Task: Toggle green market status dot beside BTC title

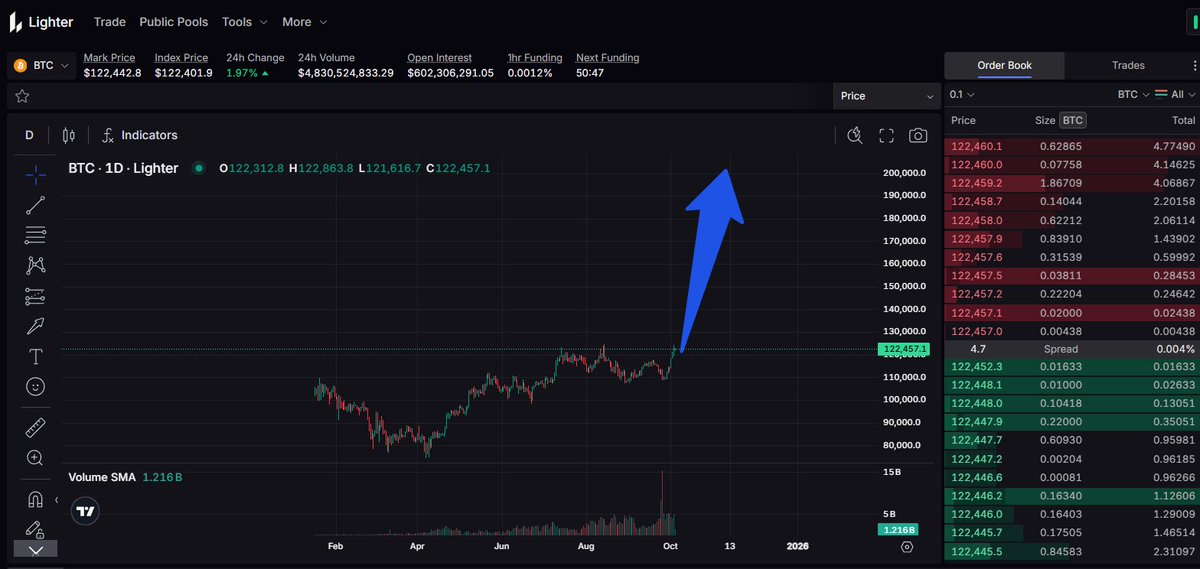Action: click(x=198, y=168)
